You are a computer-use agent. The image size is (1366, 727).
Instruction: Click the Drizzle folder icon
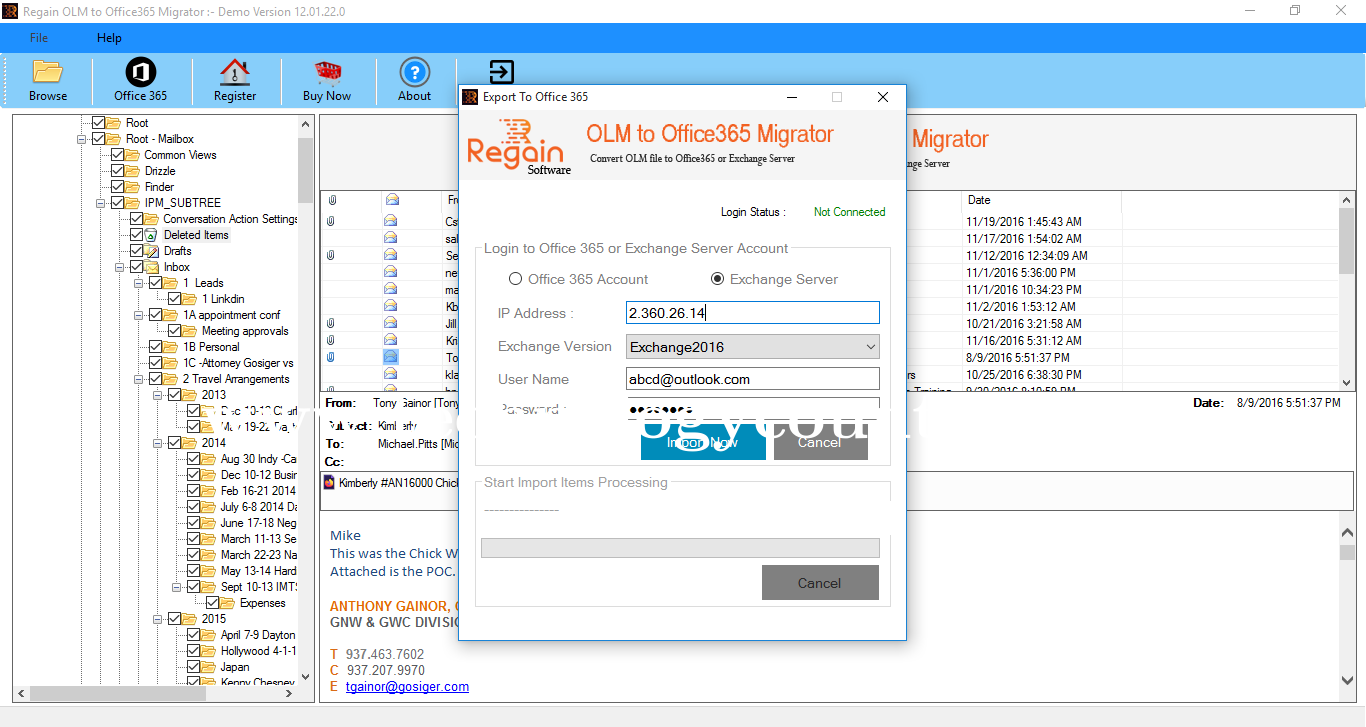[x=132, y=171]
